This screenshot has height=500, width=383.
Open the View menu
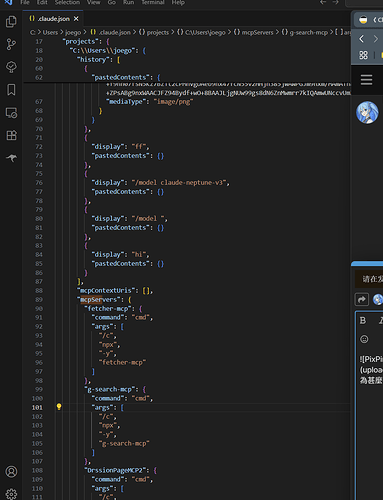tap(94, 2)
